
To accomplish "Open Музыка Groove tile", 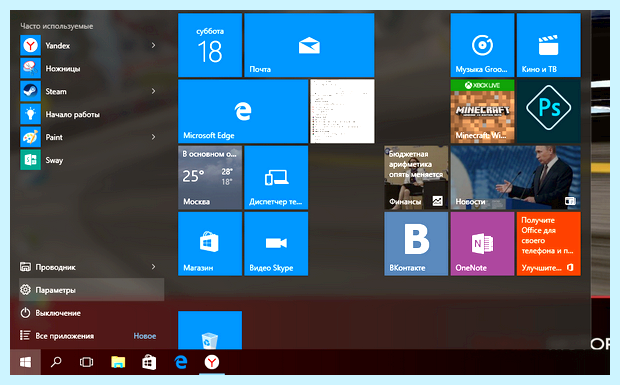I will 482,45.
